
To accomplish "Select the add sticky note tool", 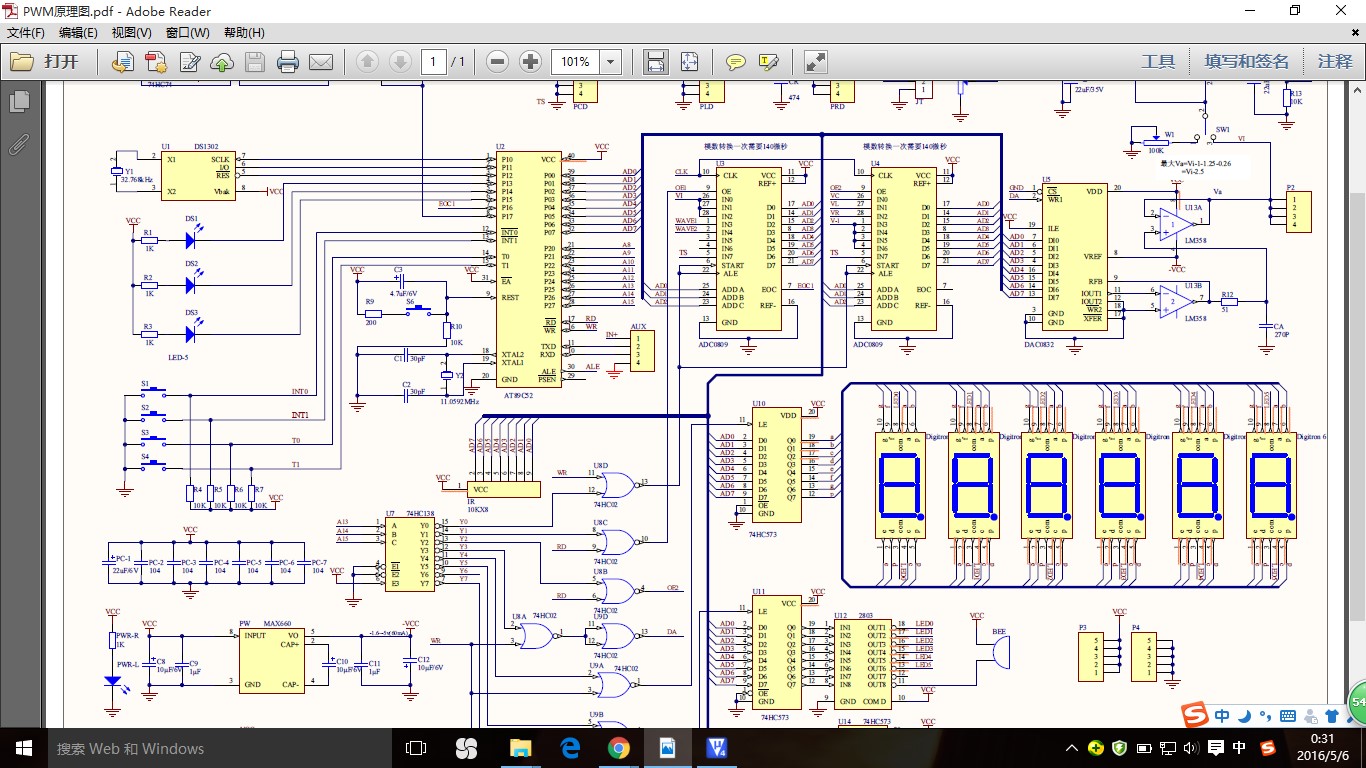I will tap(735, 62).
